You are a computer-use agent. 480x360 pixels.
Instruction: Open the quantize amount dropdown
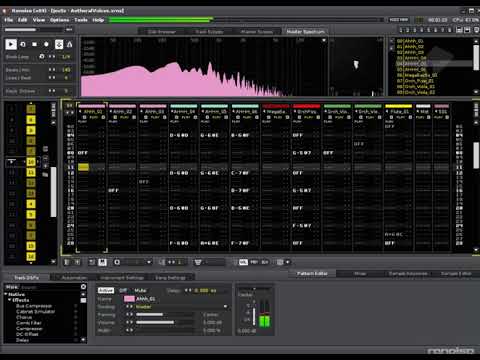point(149,262)
